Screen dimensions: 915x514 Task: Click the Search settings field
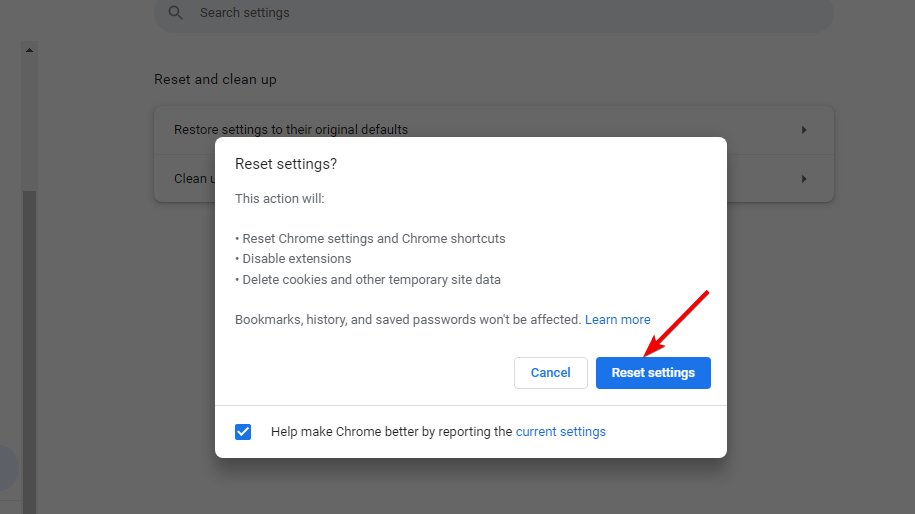pos(494,13)
